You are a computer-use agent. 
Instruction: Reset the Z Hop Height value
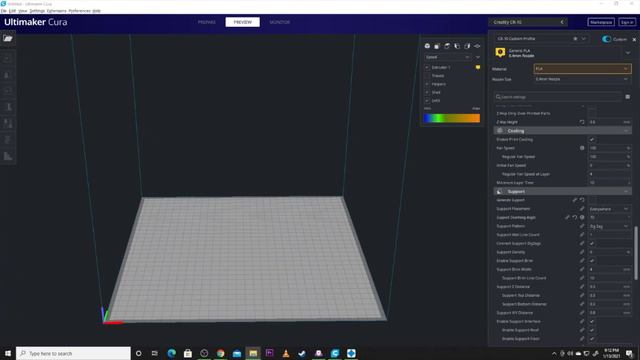pos(582,122)
